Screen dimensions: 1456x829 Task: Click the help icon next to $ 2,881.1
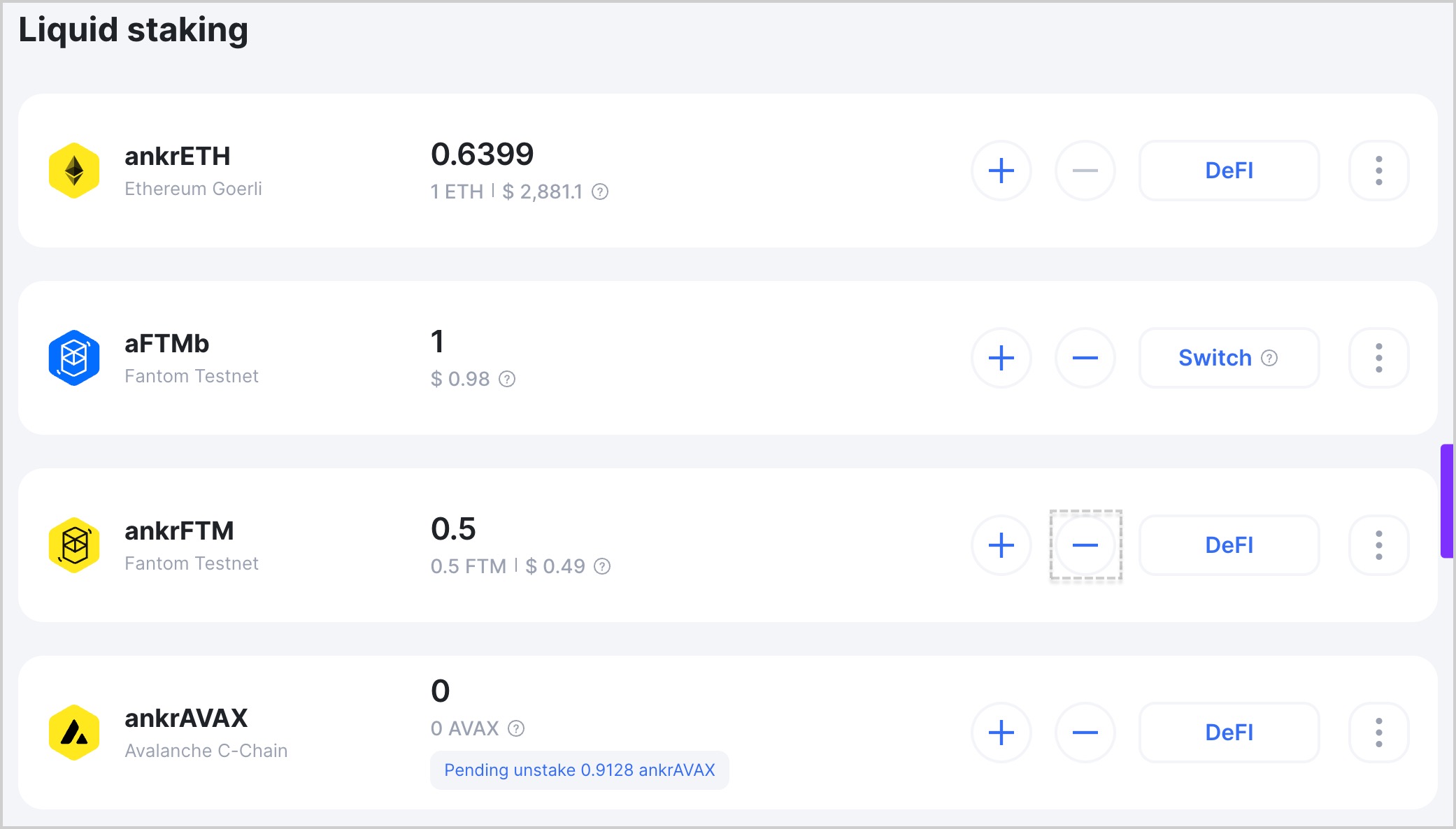click(600, 192)
